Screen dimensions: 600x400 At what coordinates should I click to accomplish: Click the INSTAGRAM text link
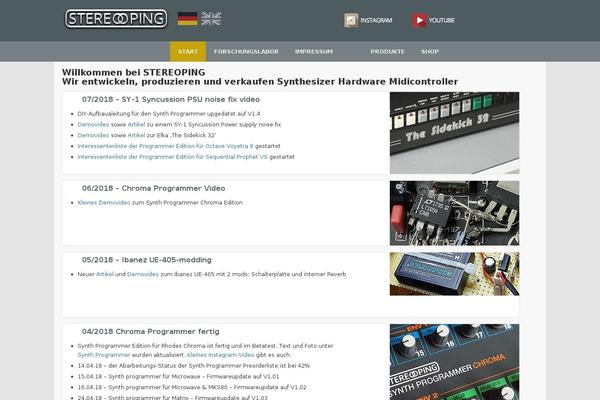[376, 20]
